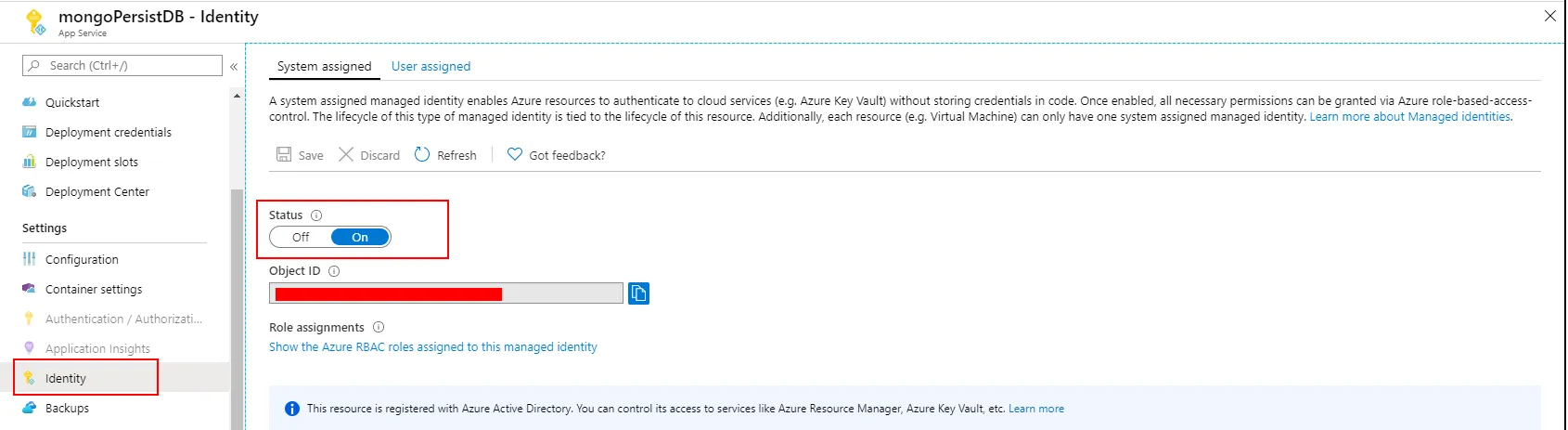The width and height of the screenshot is (1568, 430).
Task: Switch to the User assigned tab
Action: [x=431, y=67]
